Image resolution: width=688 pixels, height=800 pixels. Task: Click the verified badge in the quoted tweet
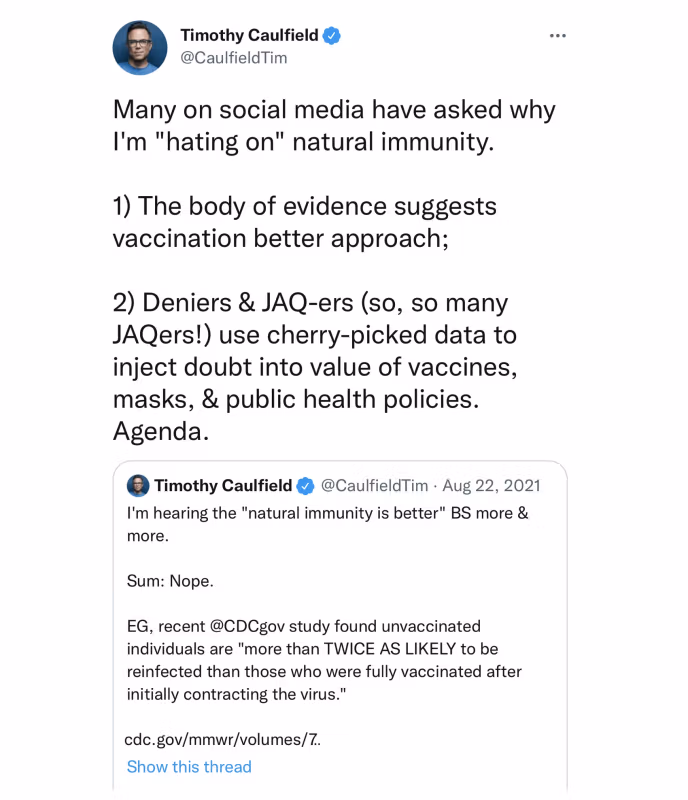coord(304,485)
